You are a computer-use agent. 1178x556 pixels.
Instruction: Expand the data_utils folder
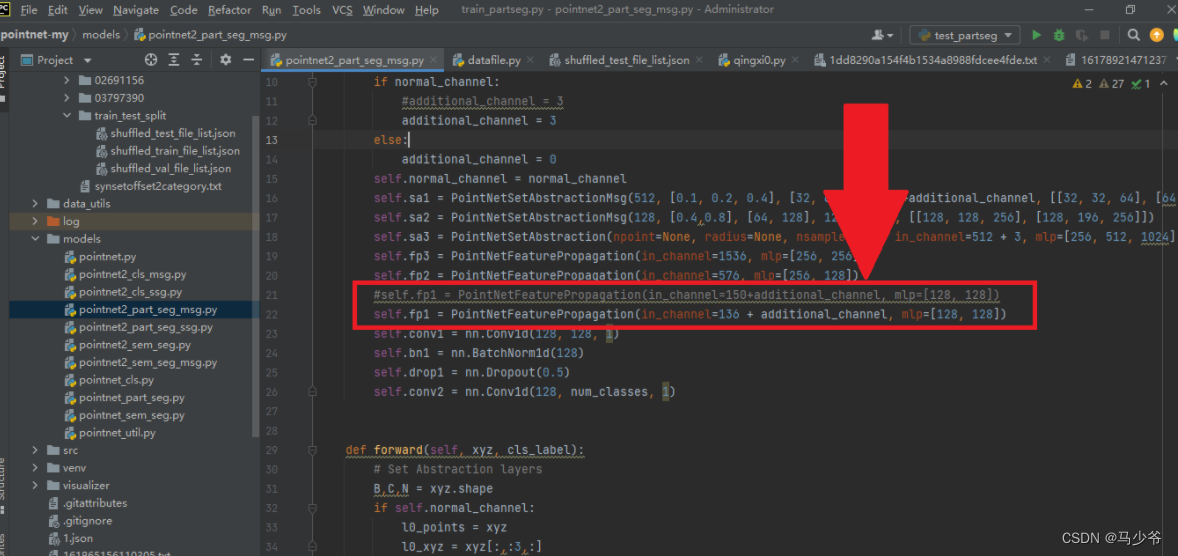pos(35,204)
